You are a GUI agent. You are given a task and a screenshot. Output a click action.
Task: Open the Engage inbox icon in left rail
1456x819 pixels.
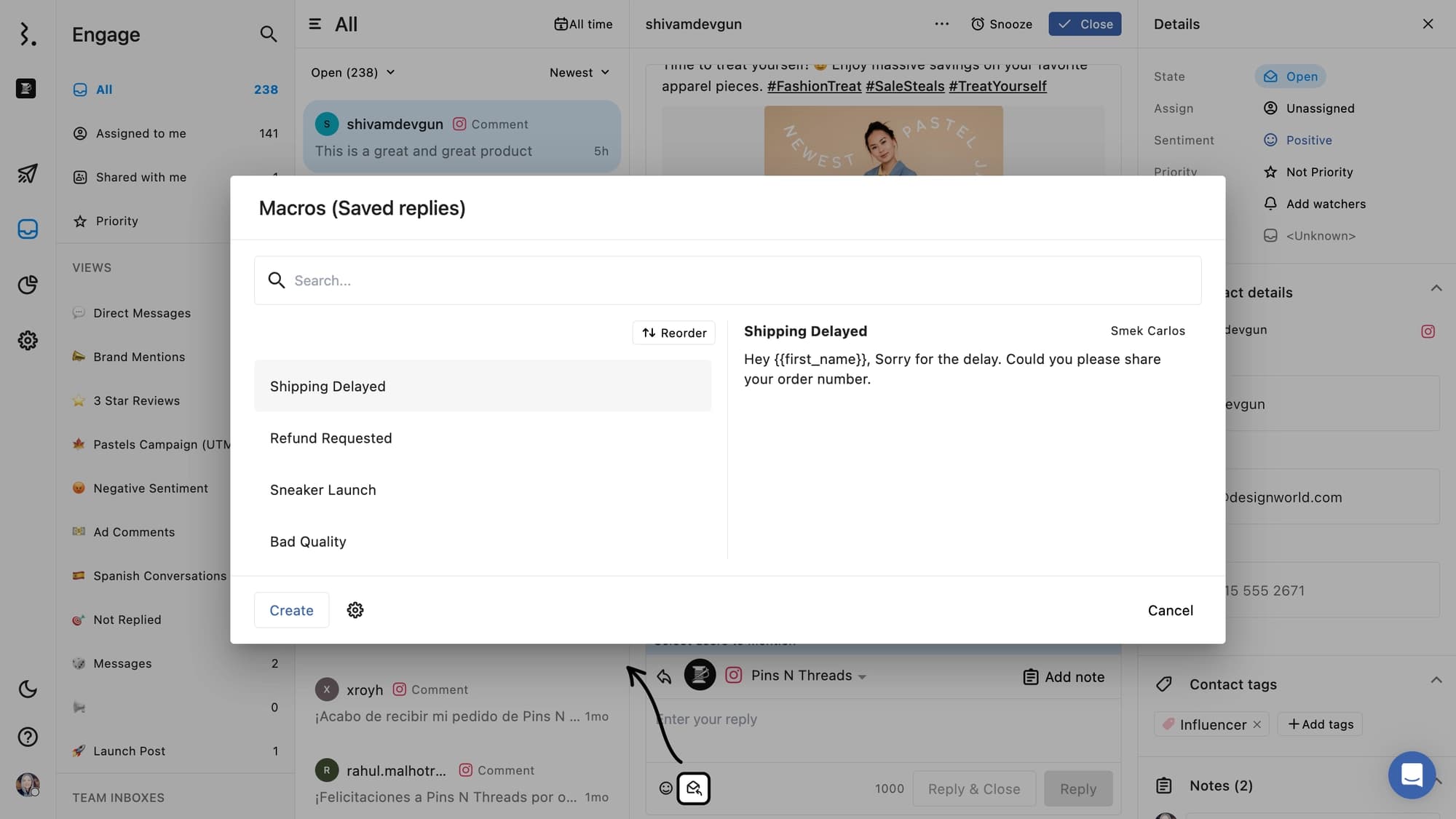[x=28, y=228]
